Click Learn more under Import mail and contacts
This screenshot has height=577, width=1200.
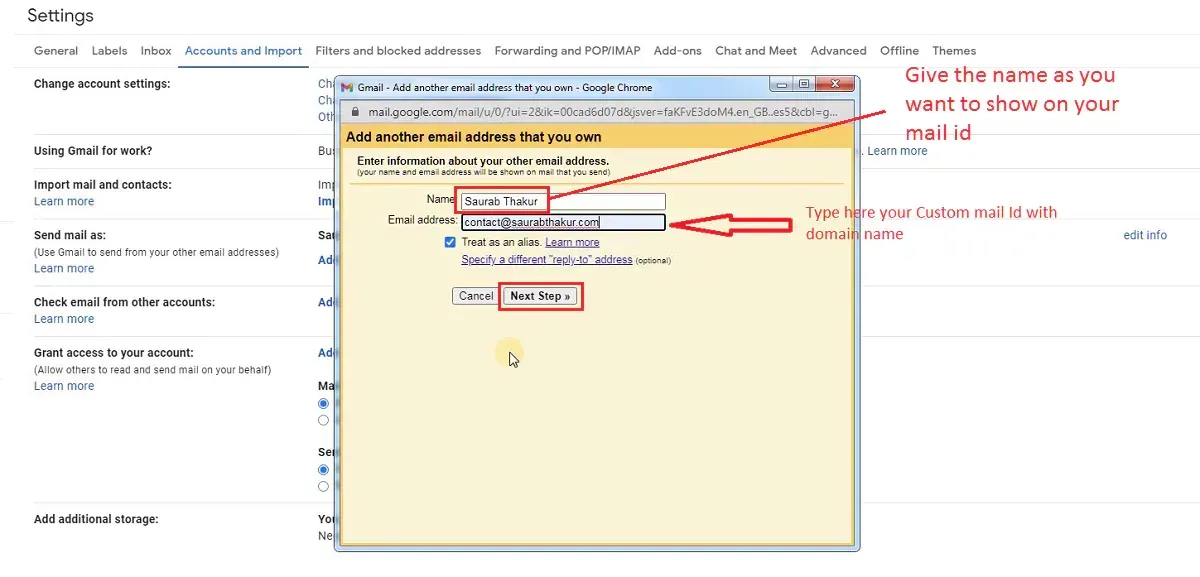[x=64, y=201]
